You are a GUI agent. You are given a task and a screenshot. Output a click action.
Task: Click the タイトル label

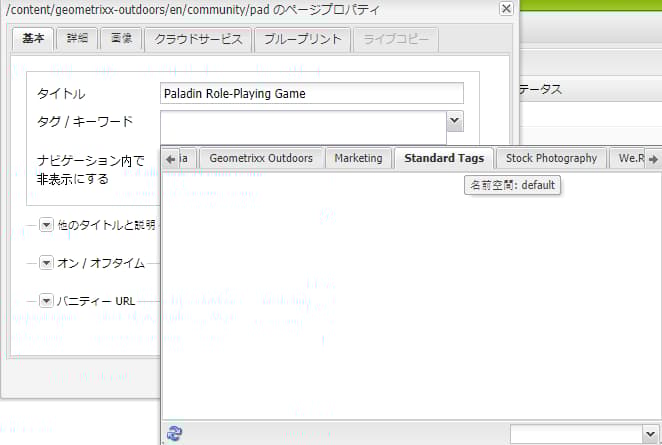click(61, 94)
